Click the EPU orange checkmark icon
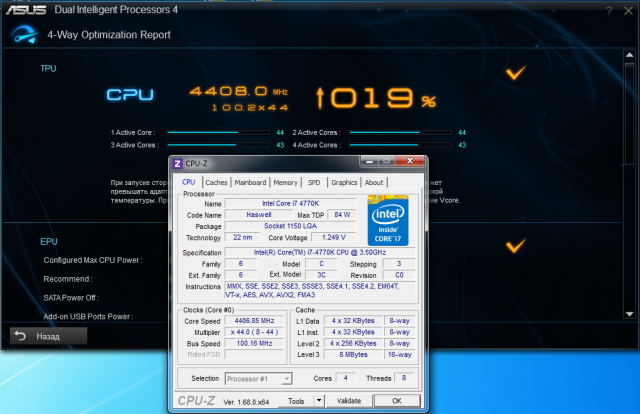This screenshot has width=640, height=414. point(516,246)
